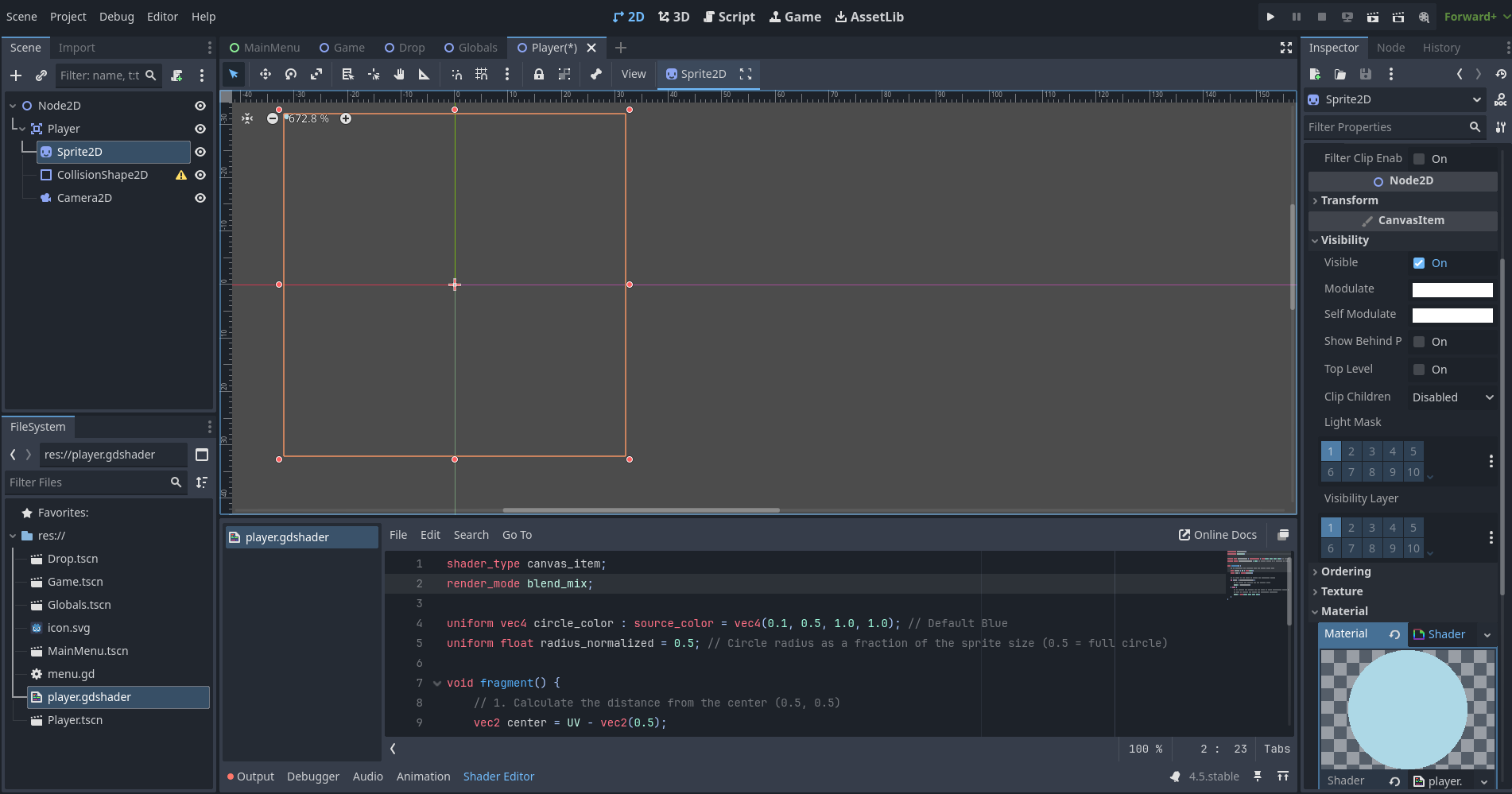
Task: Expand the Transform section
Action: pyautogui.click(x=1350, y=200)
